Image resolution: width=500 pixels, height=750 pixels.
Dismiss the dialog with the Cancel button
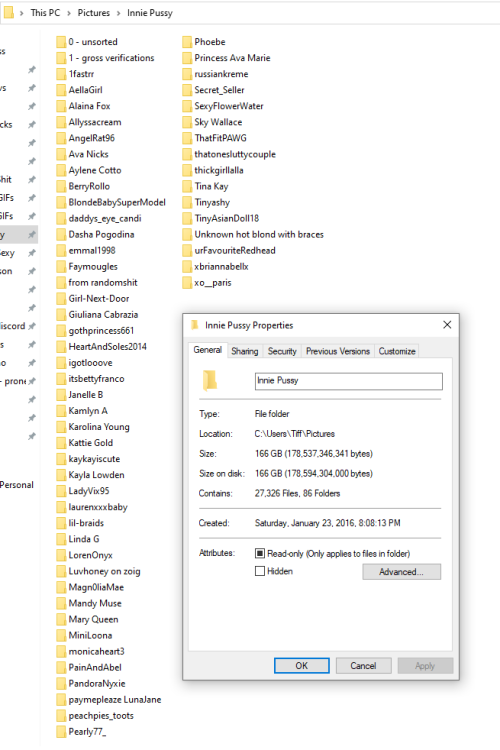[x=363, y=665]
